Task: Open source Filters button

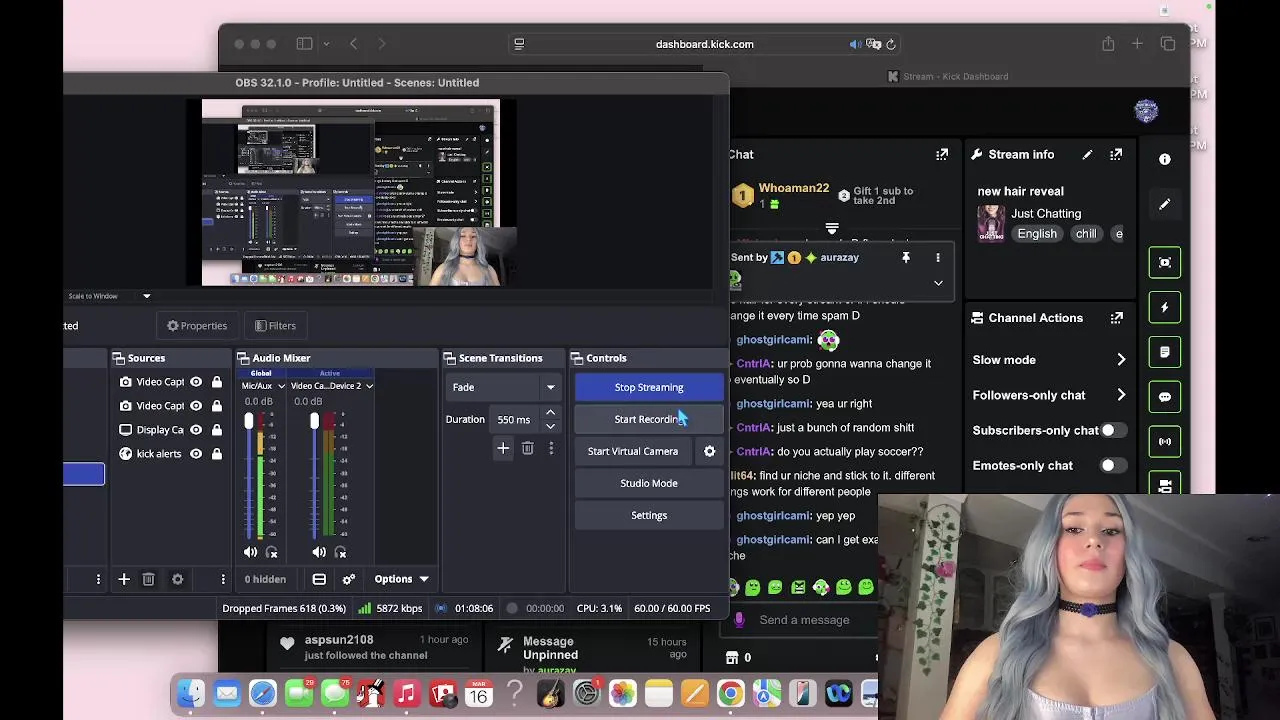Action: 275,326
